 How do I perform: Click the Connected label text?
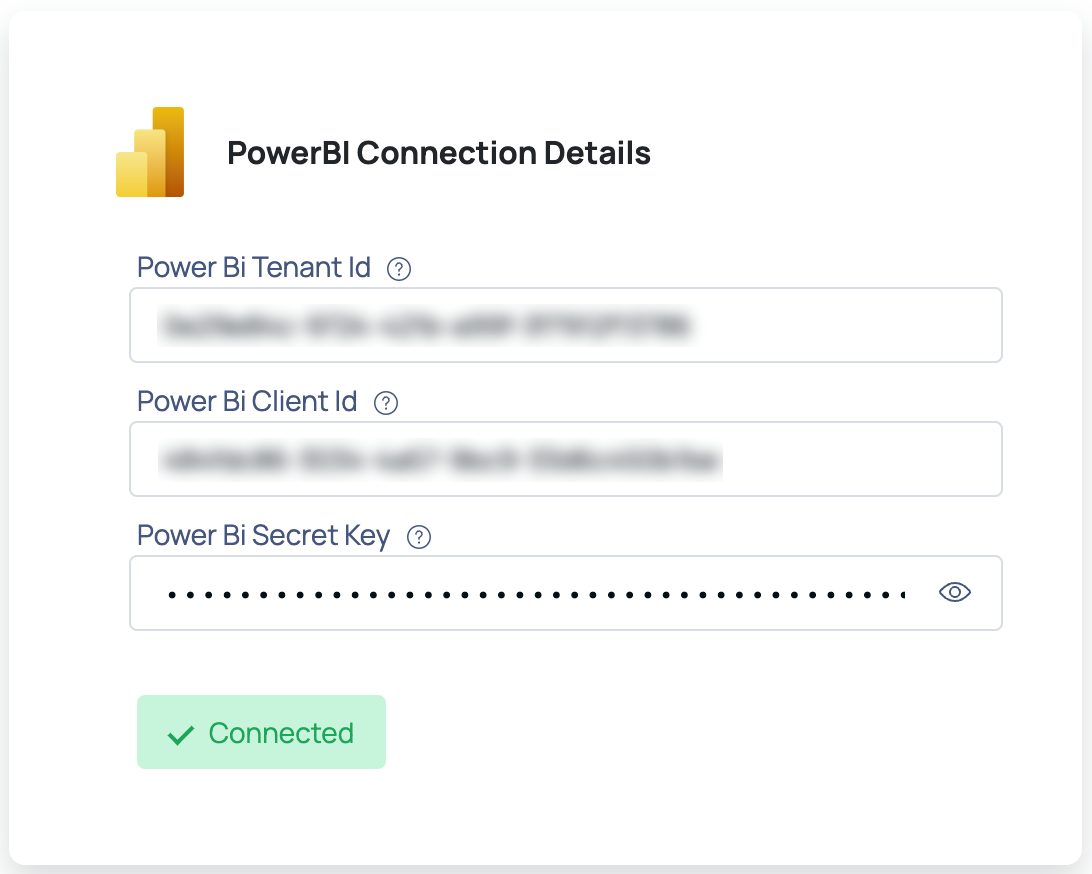pyautogui.click(x=281, y=733)
